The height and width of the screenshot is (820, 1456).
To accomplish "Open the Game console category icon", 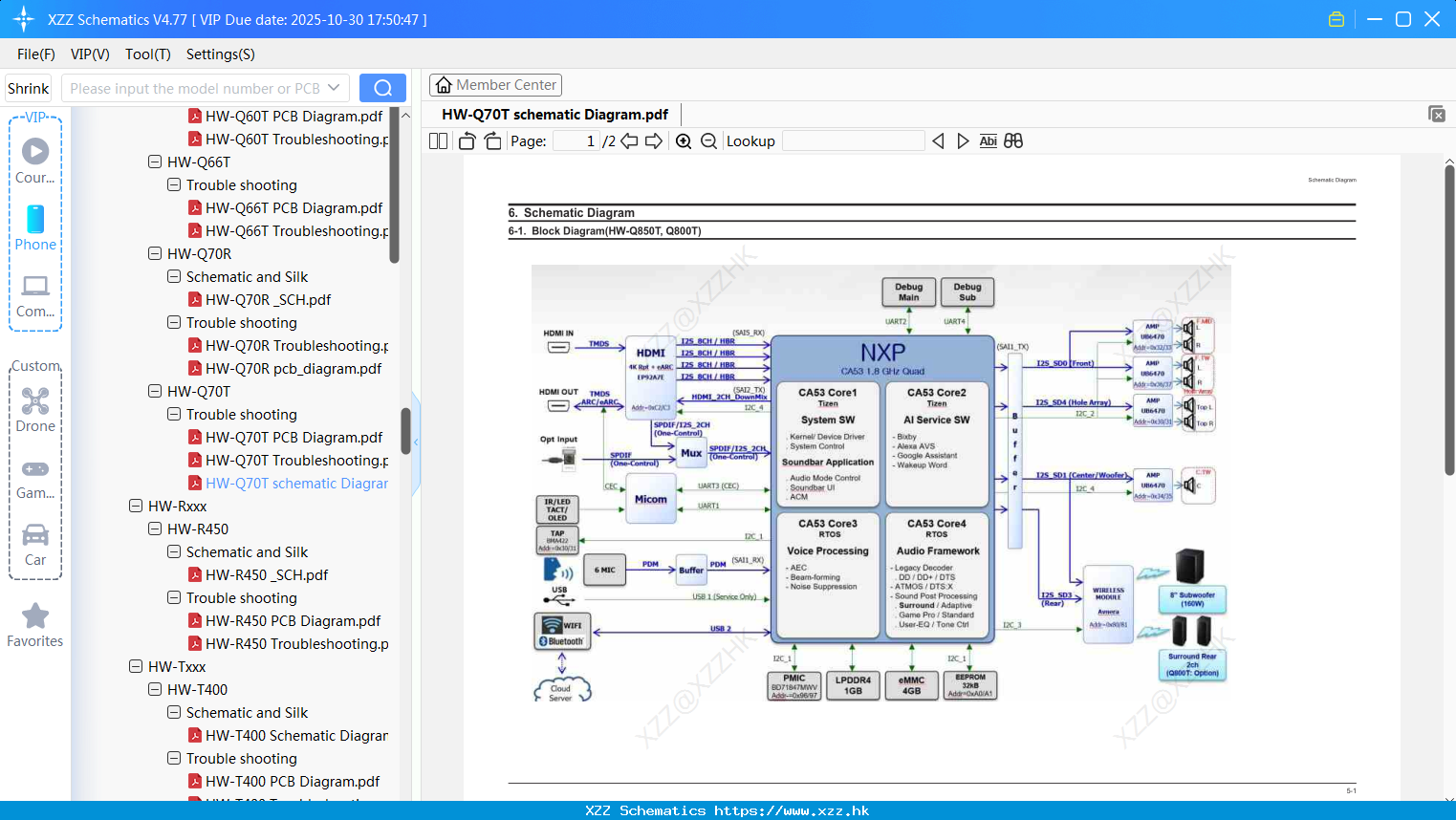I will tap(35, 478).
